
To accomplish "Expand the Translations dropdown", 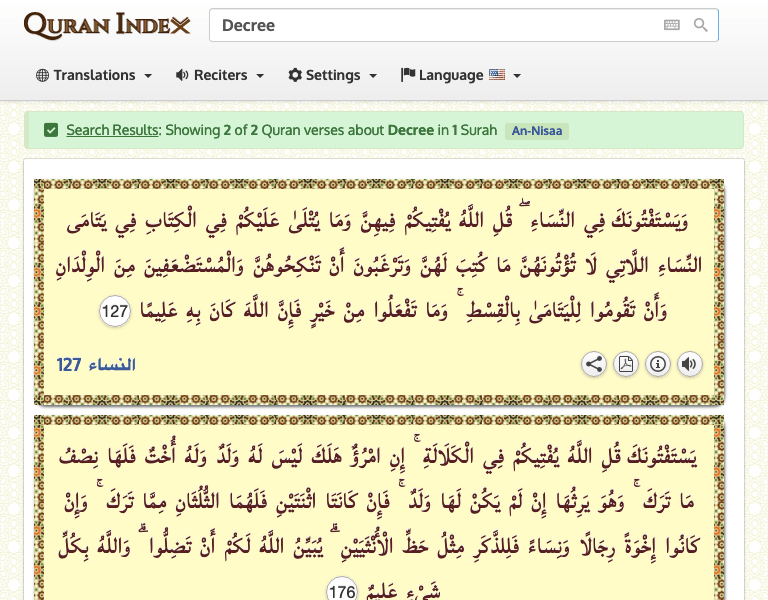I will tap(94, 75).
